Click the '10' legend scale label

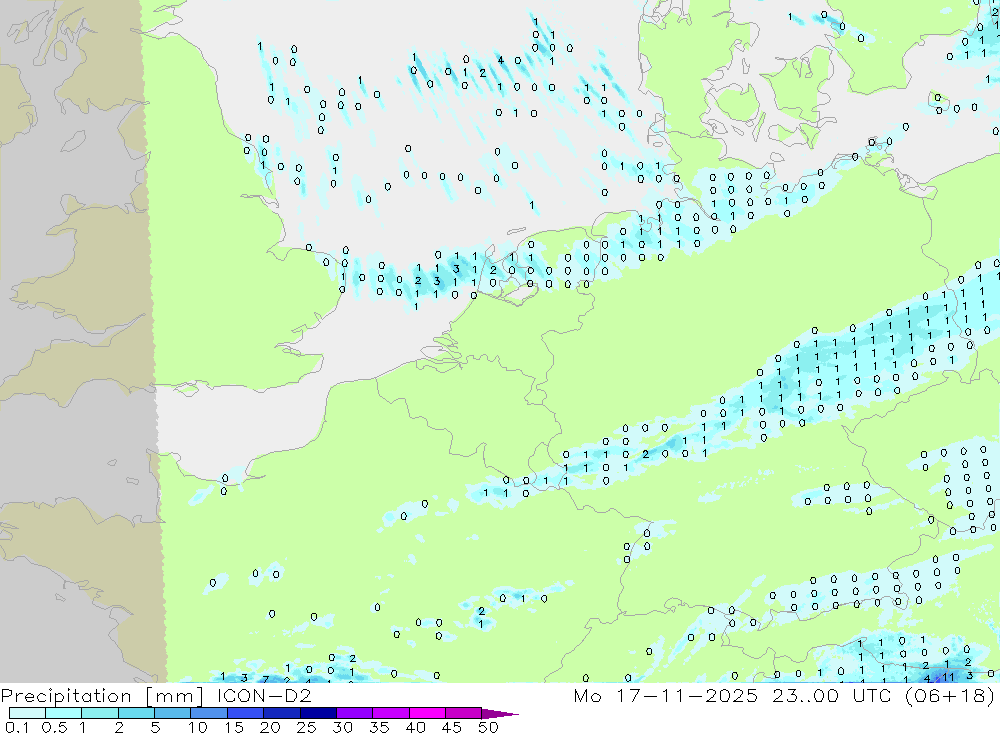click(198, 727)
